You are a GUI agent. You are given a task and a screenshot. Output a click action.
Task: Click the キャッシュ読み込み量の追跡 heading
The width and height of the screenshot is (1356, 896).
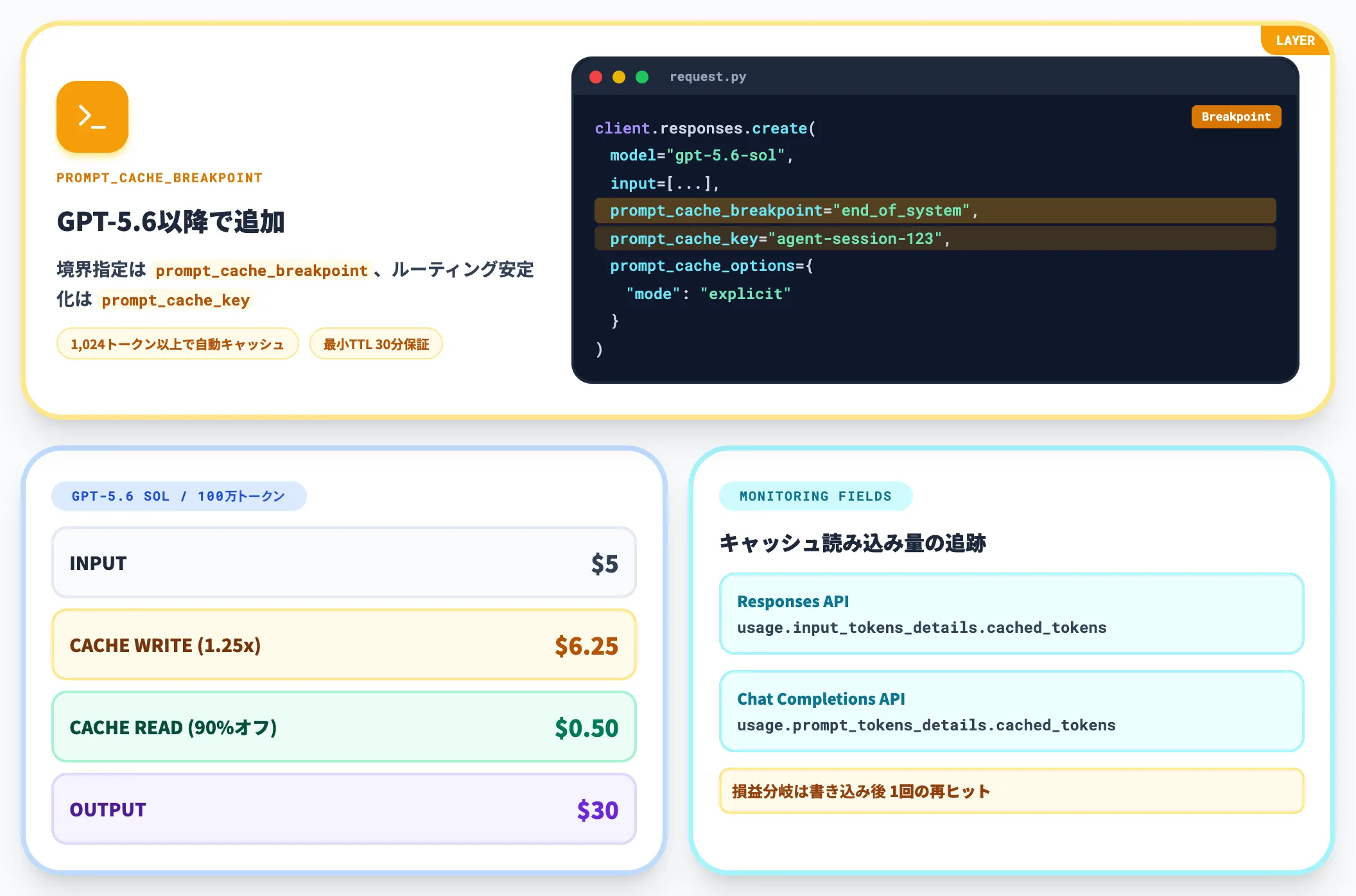click(853, 543)
